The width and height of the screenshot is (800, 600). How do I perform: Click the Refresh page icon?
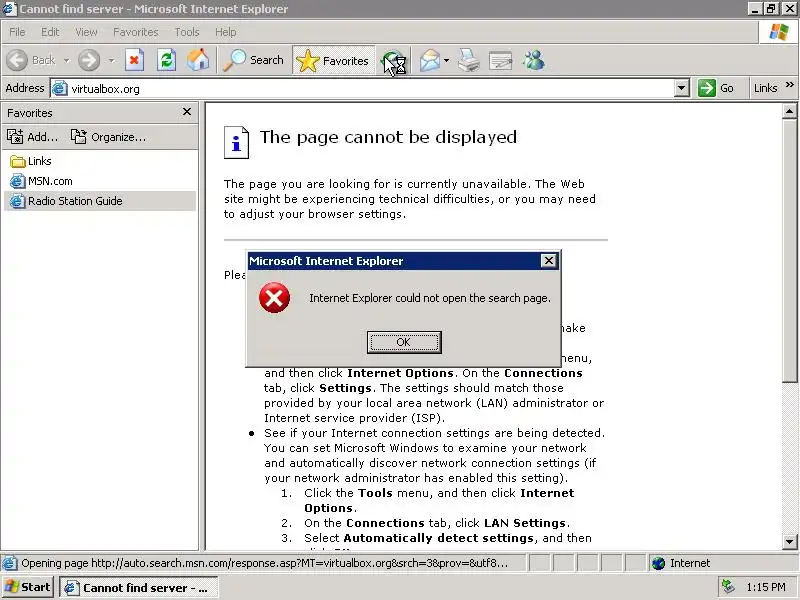pyautogui.click(x=166, y=60)
